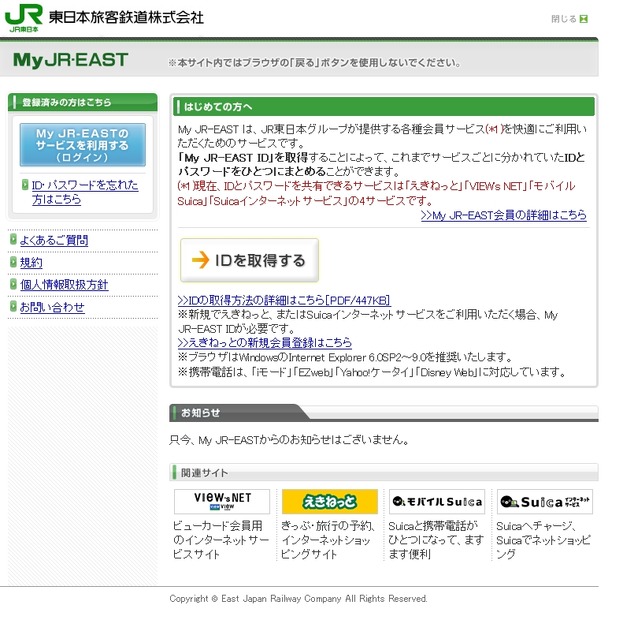Click the copyright East Japan Railway Company text

[298, 599]
